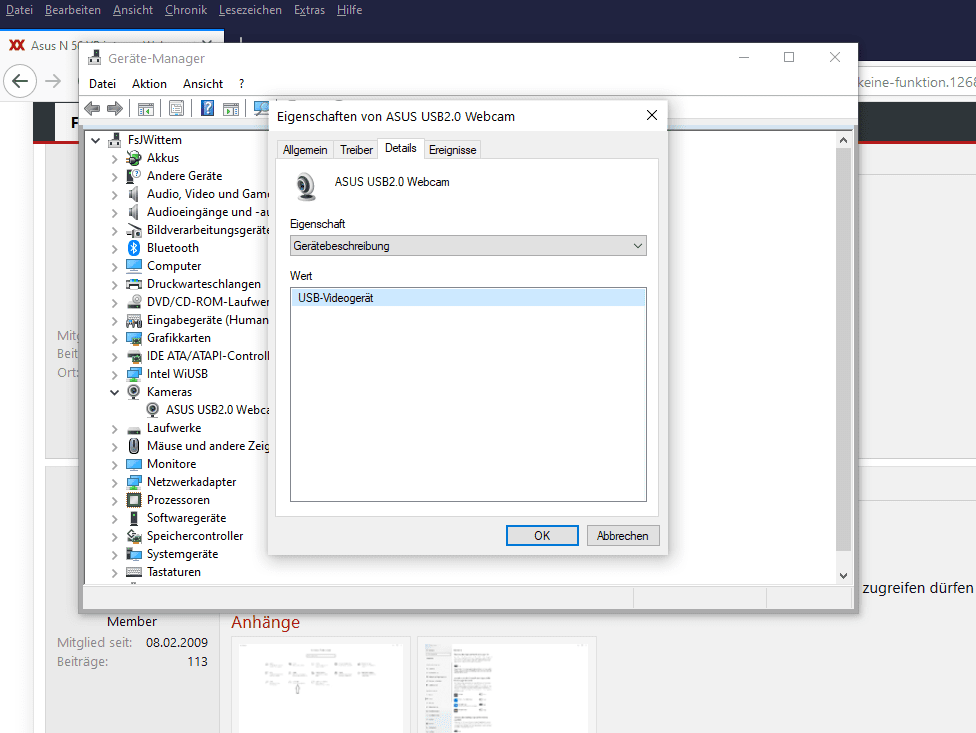
Task: Open the Eigenschaft dropdown showing Gerätebeschreibung
Action: pyautogui.click(x=468, y=246)
